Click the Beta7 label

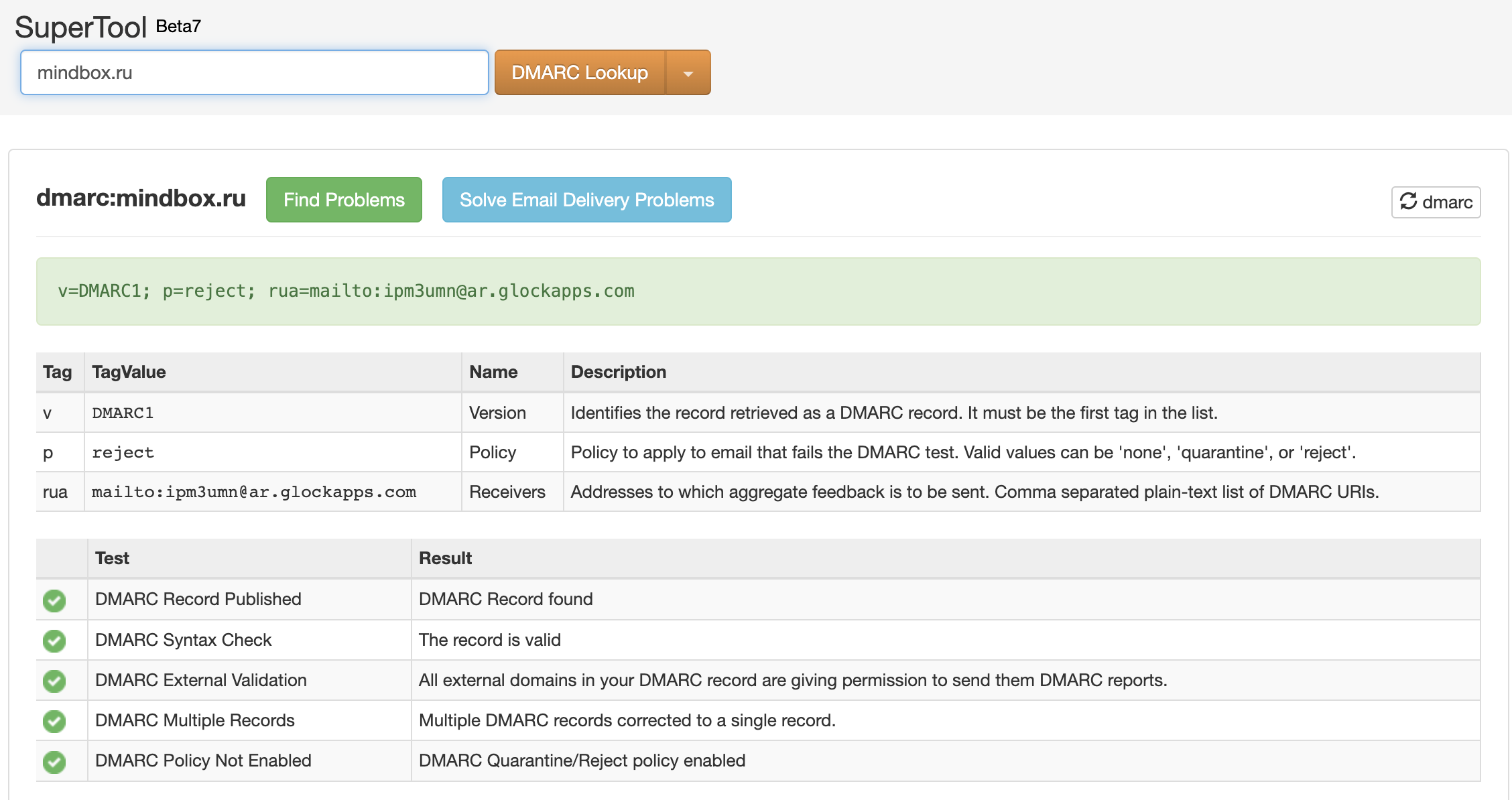[178, 26]
